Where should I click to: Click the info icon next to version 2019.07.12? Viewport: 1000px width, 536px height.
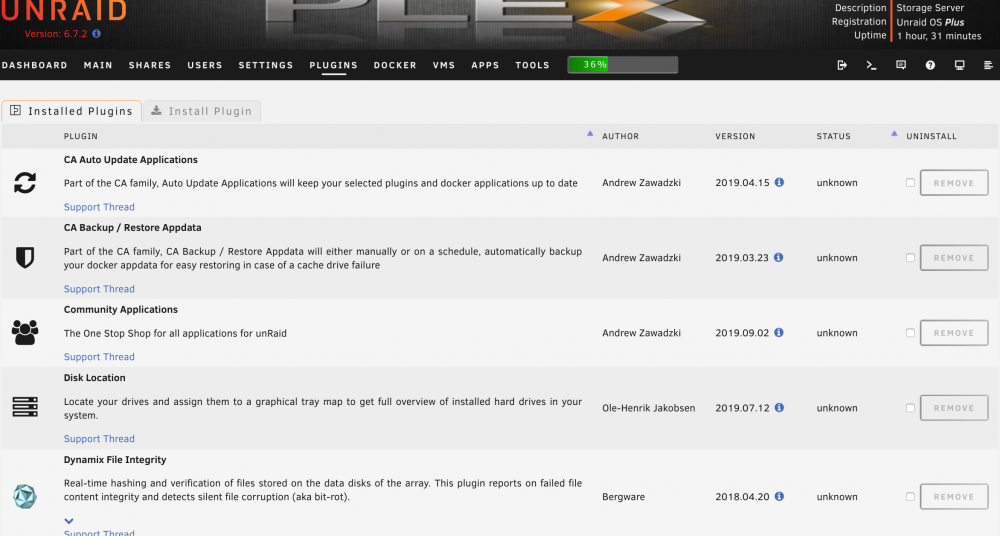tap(779, 407)
